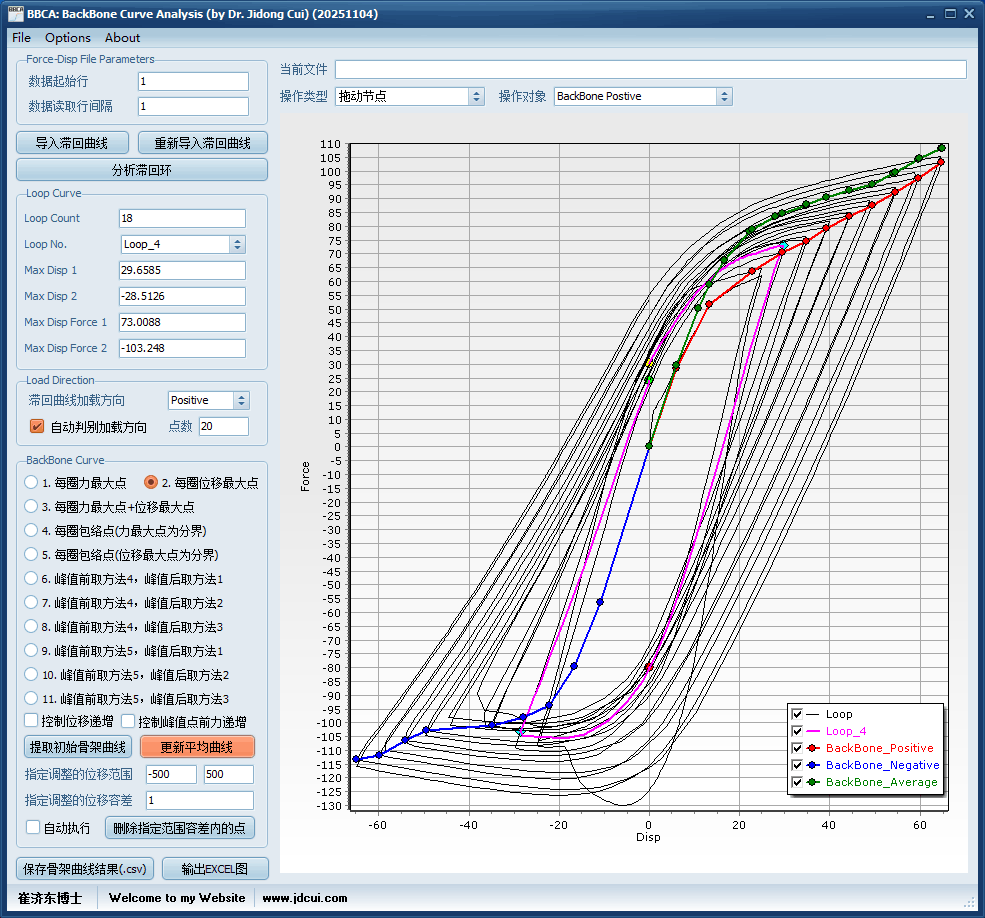Click the black Loop legend line sample
This screenshot has width=985, height=918.
[x=812, y=714]
